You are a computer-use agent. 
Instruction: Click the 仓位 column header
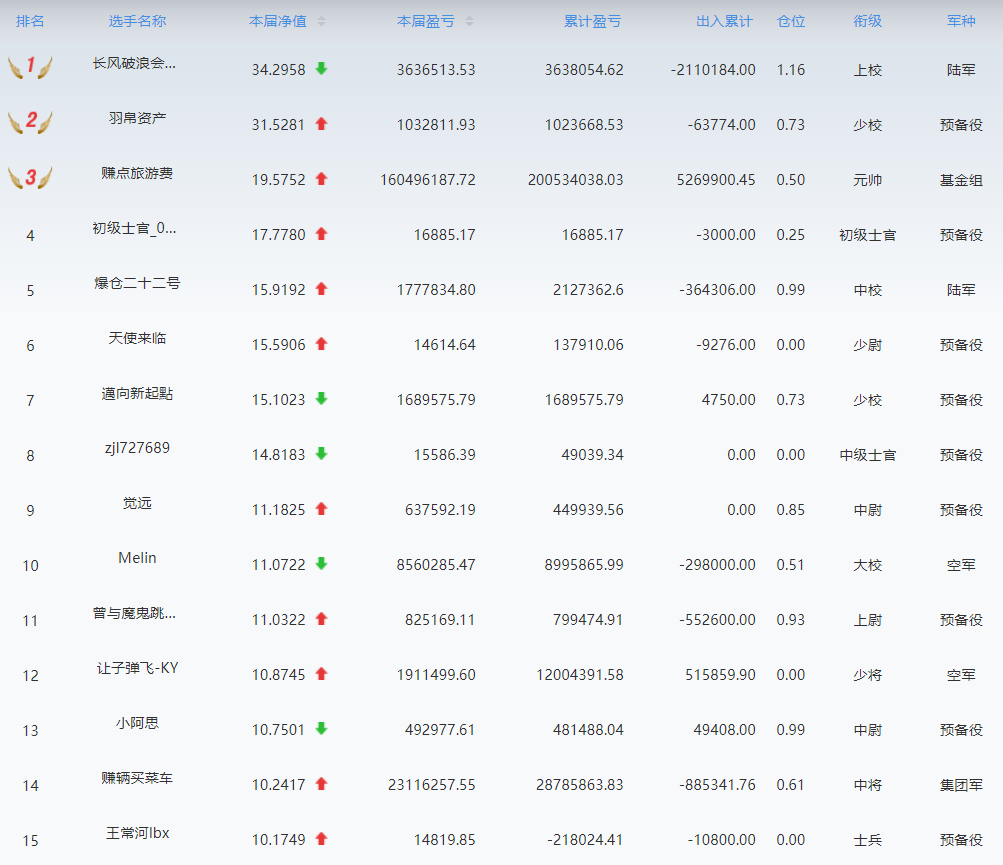pos(791,21)
